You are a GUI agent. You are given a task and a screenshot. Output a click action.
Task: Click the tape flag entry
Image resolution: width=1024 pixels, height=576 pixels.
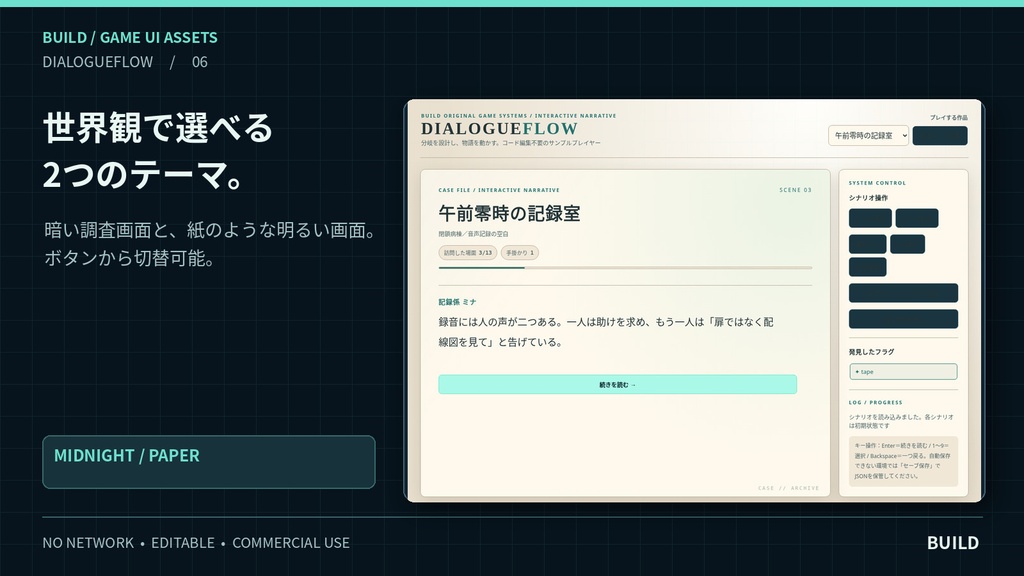tap(903, 372)
